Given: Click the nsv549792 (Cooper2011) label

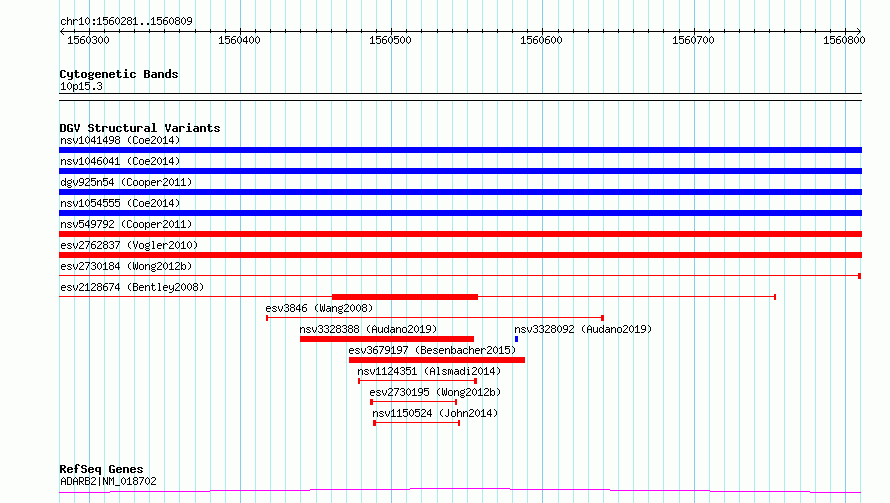Looking at the screenshot, I should (126, 224).
